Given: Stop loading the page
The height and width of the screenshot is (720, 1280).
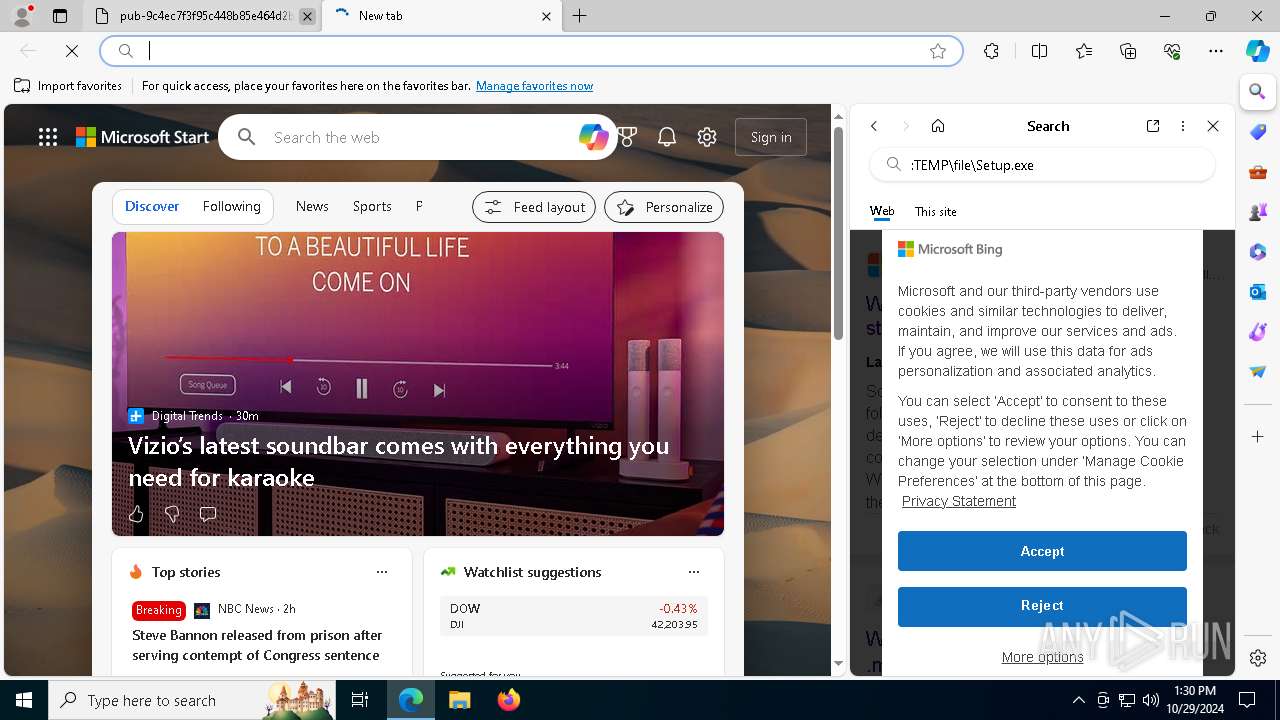Looking at the screenshot, I should tap(72, 51).
